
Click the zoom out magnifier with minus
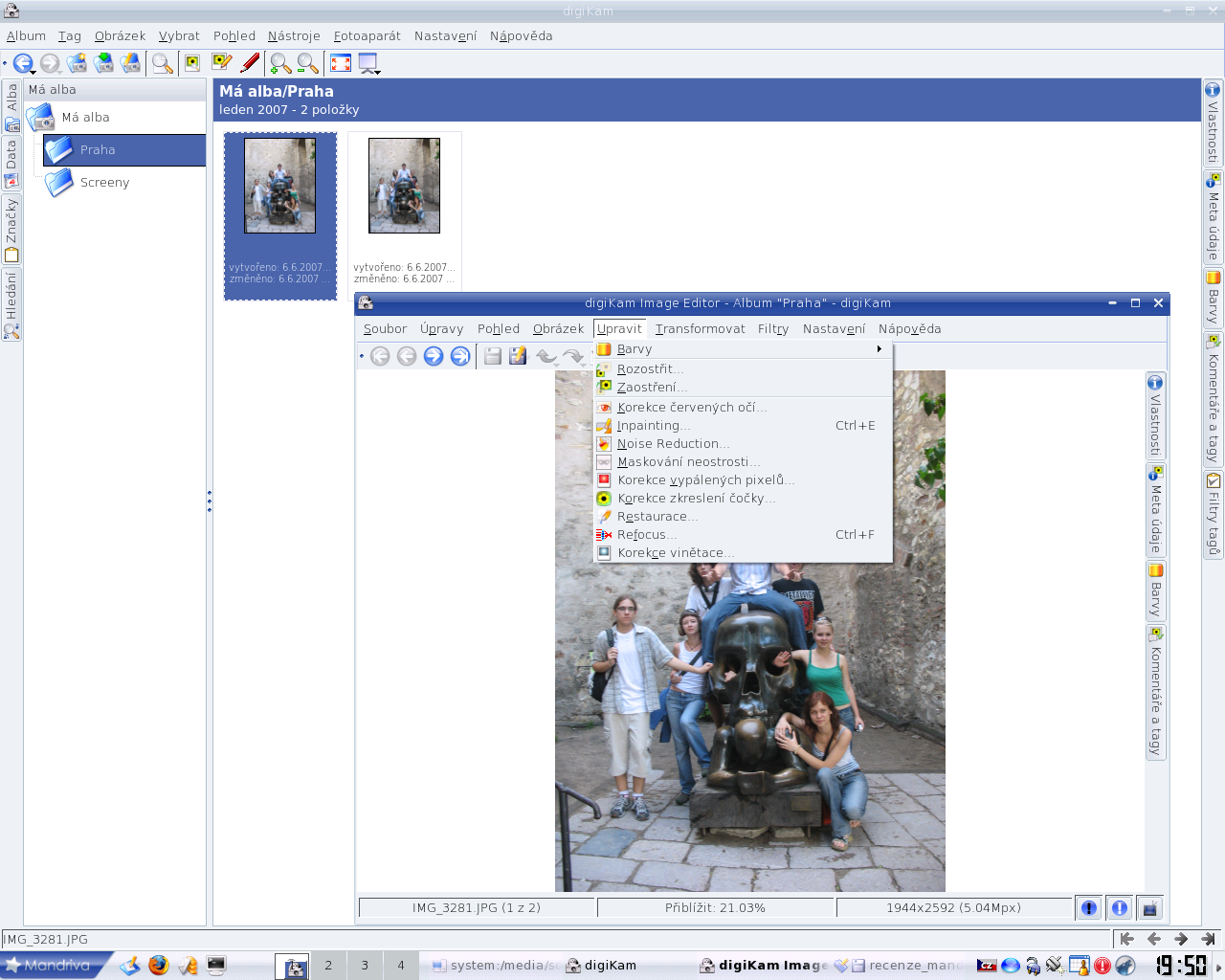point(307,63)
